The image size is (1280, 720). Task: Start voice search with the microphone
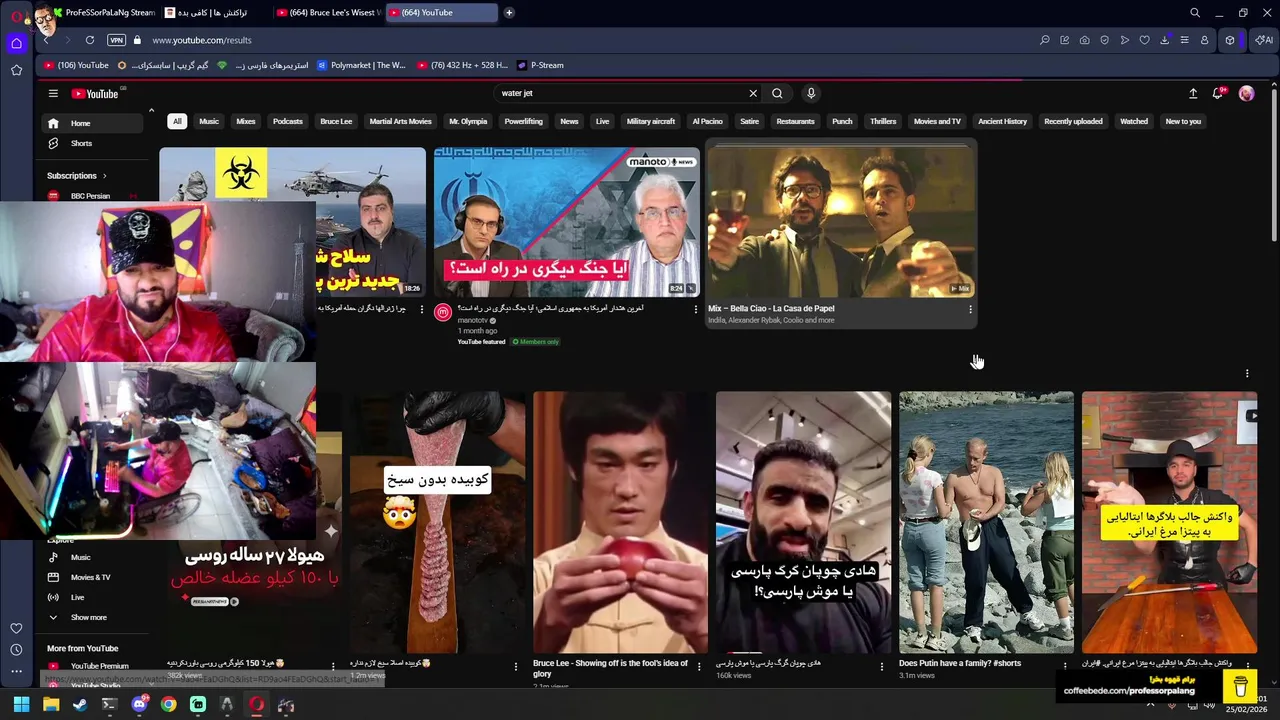(x=811, y=93)
